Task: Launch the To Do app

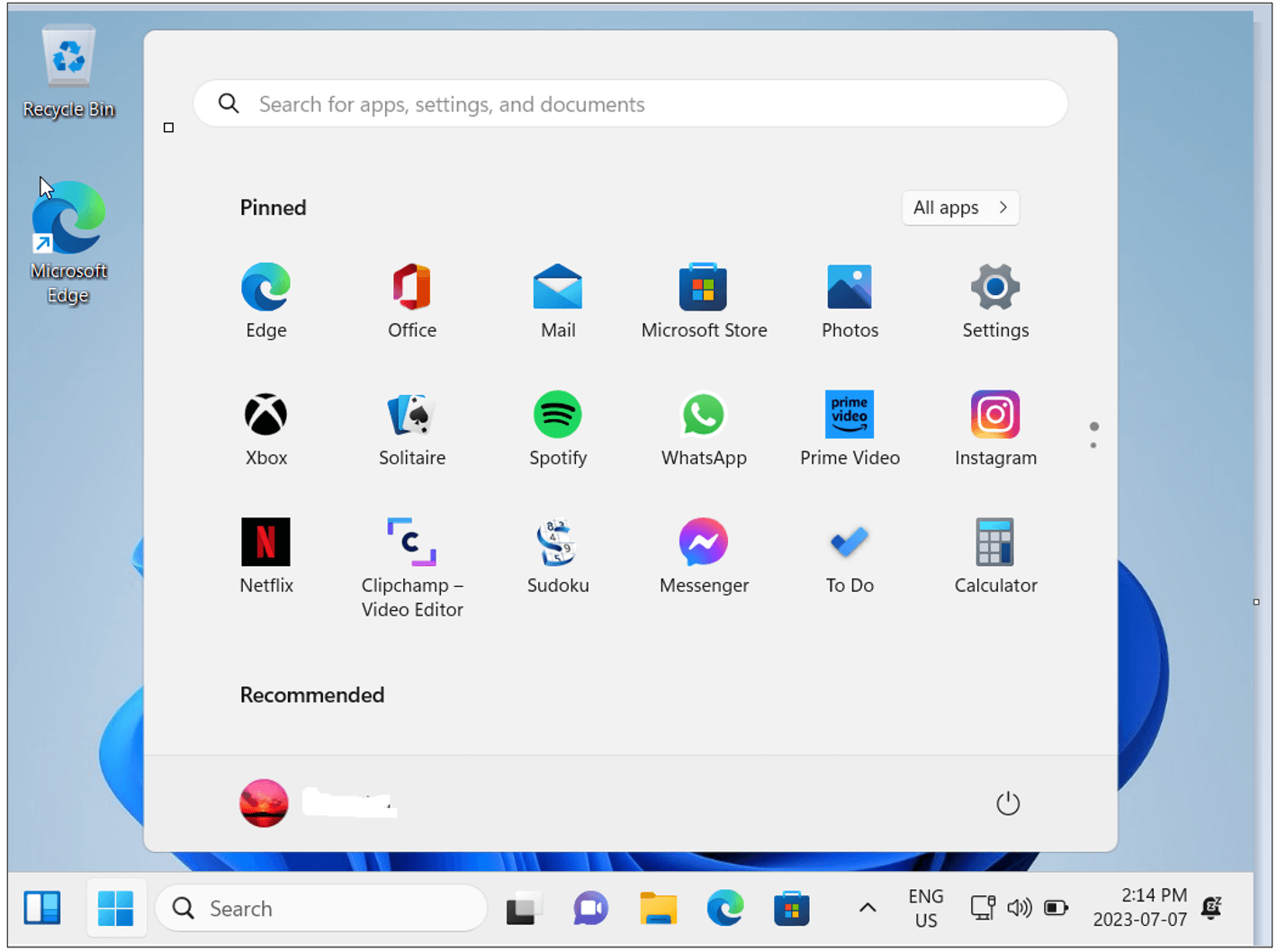Action: point(850,556)
